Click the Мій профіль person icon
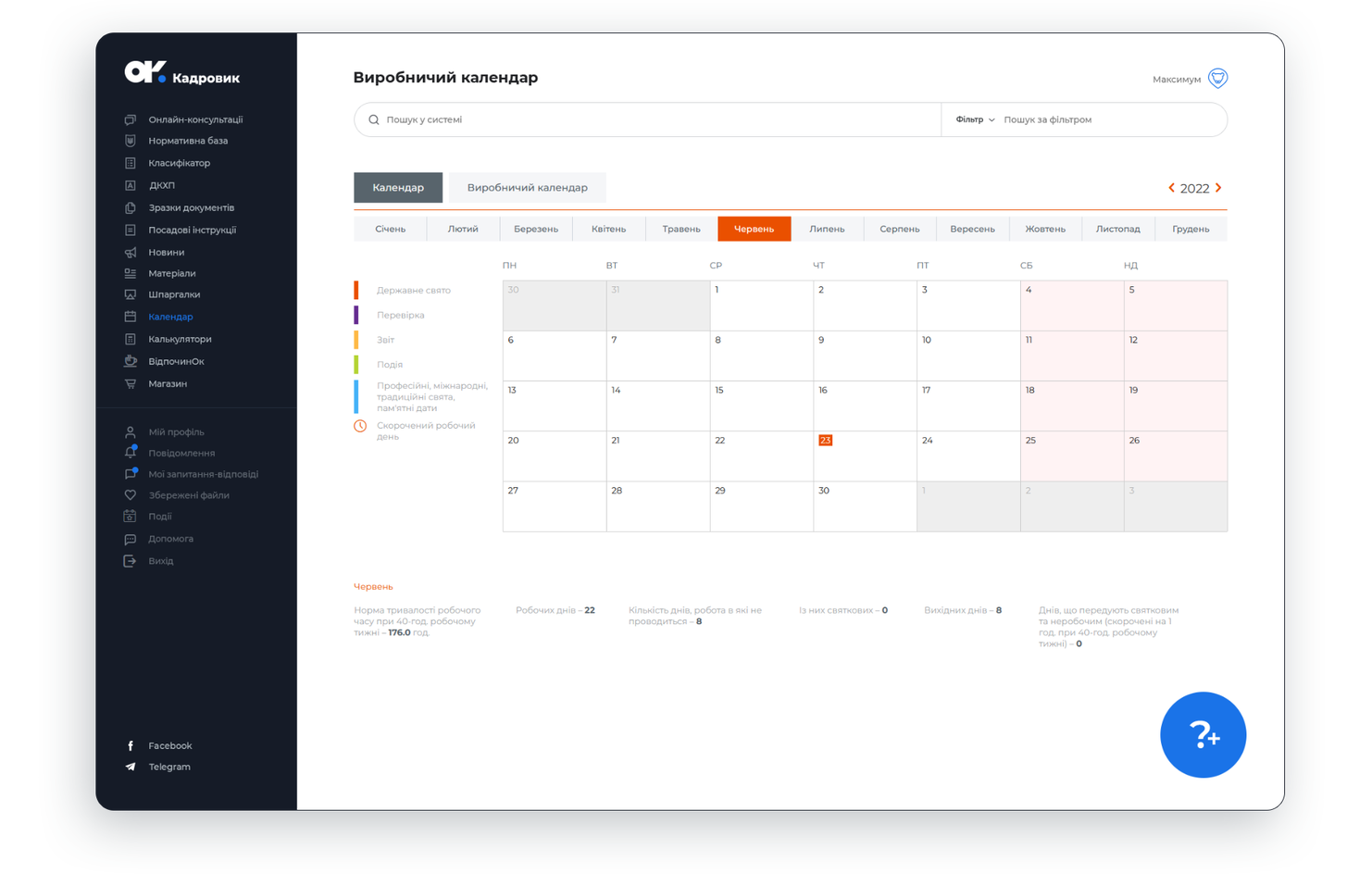 point(131,432)
